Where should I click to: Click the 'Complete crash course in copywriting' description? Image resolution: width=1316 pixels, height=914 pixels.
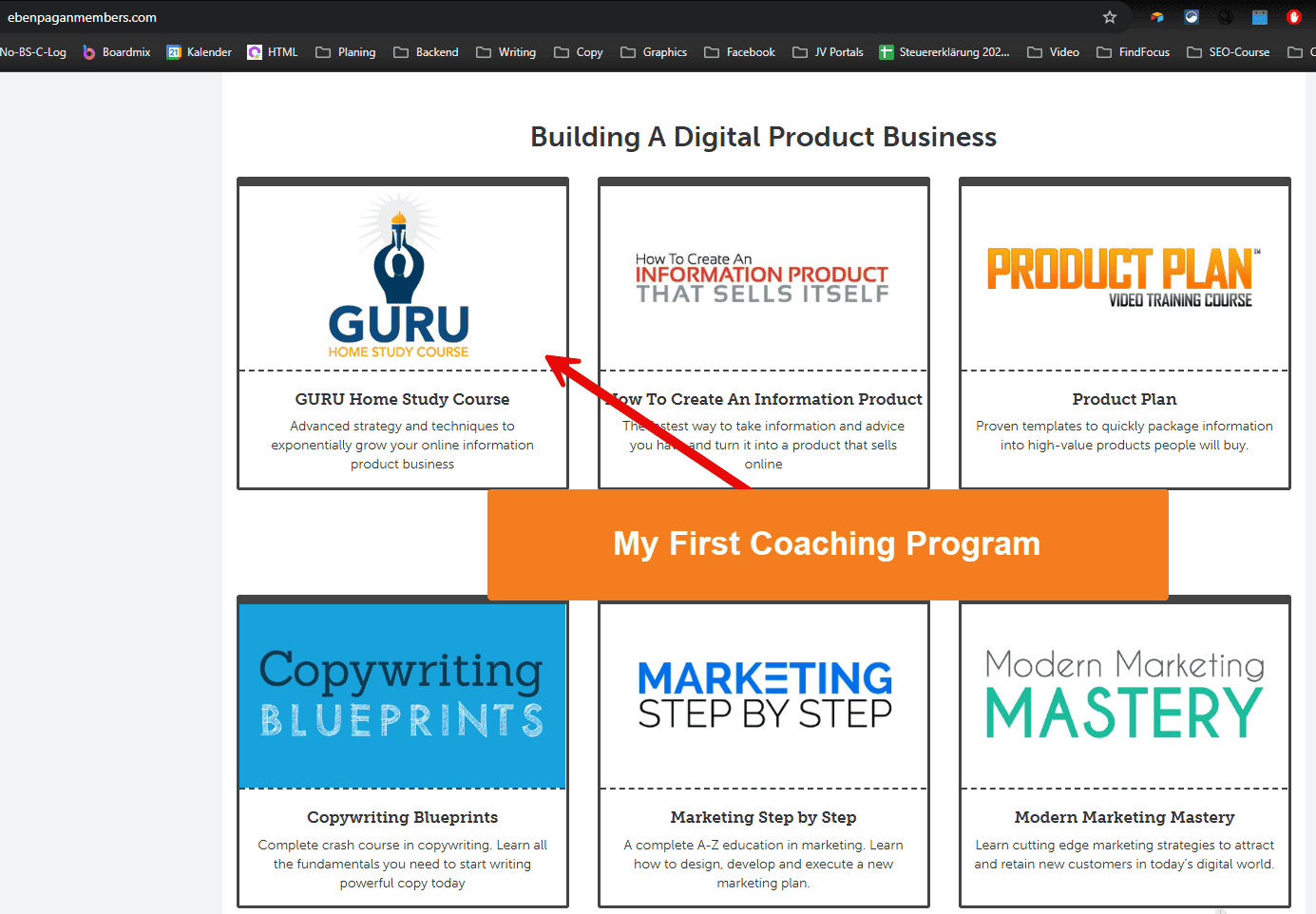402,864
